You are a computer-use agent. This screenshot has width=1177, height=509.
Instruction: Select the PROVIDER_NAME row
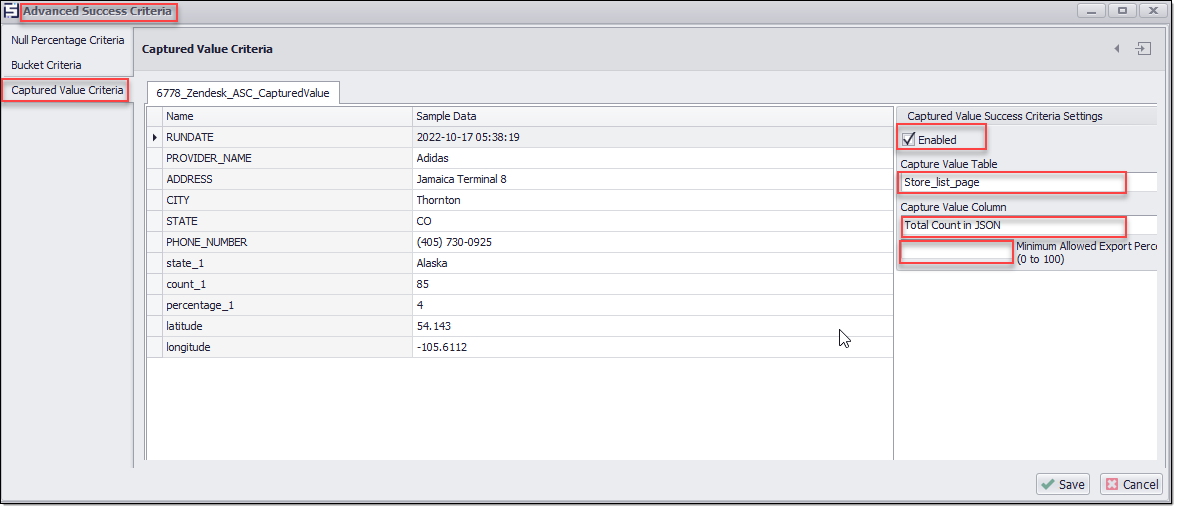click(287, 158)
